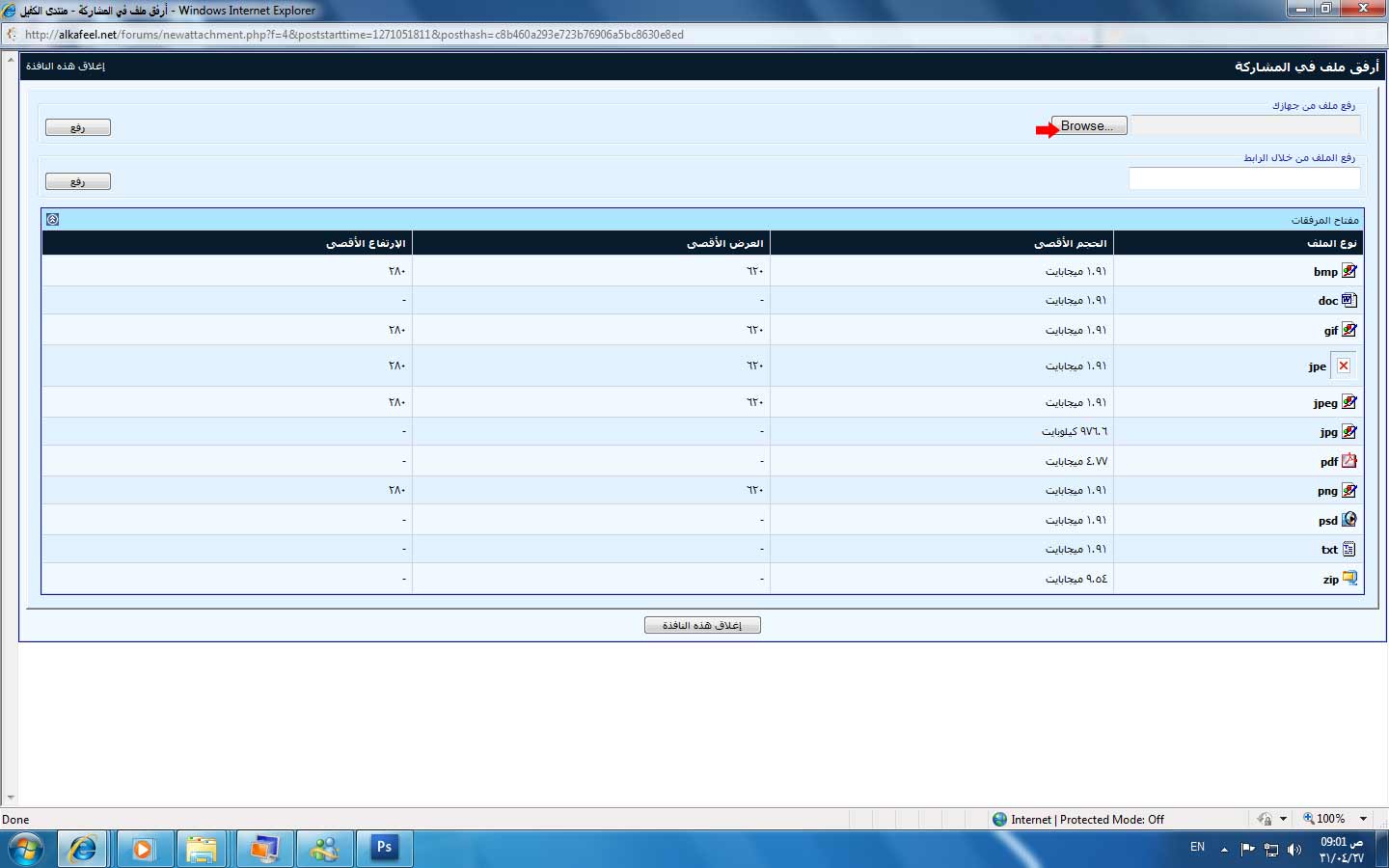Image resolution: width=1389 pixels, height=868 pixels.
Task: Click the bmp file type icon
Action: pyautogui.click(x=1348, y=272)
